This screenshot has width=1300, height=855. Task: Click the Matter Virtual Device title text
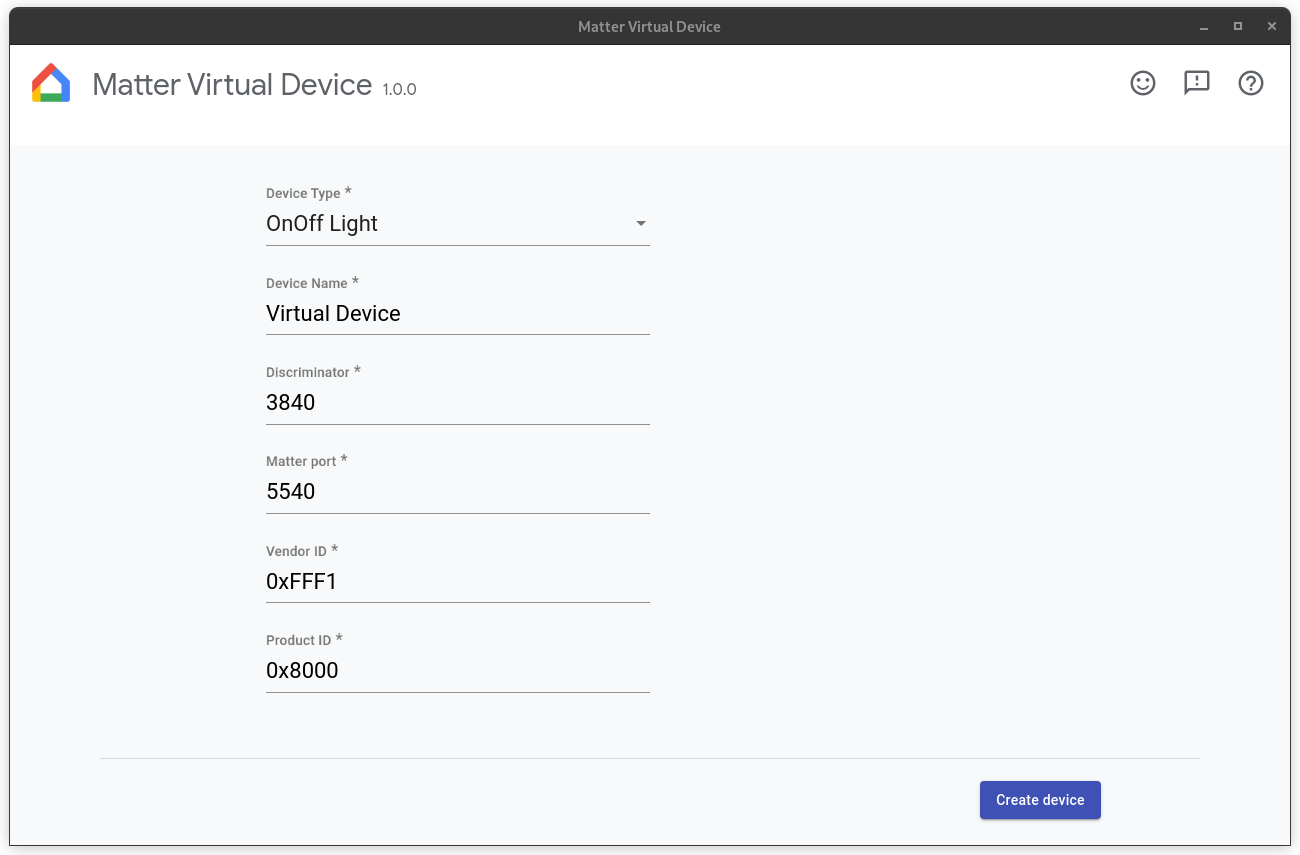pos(231,85)
